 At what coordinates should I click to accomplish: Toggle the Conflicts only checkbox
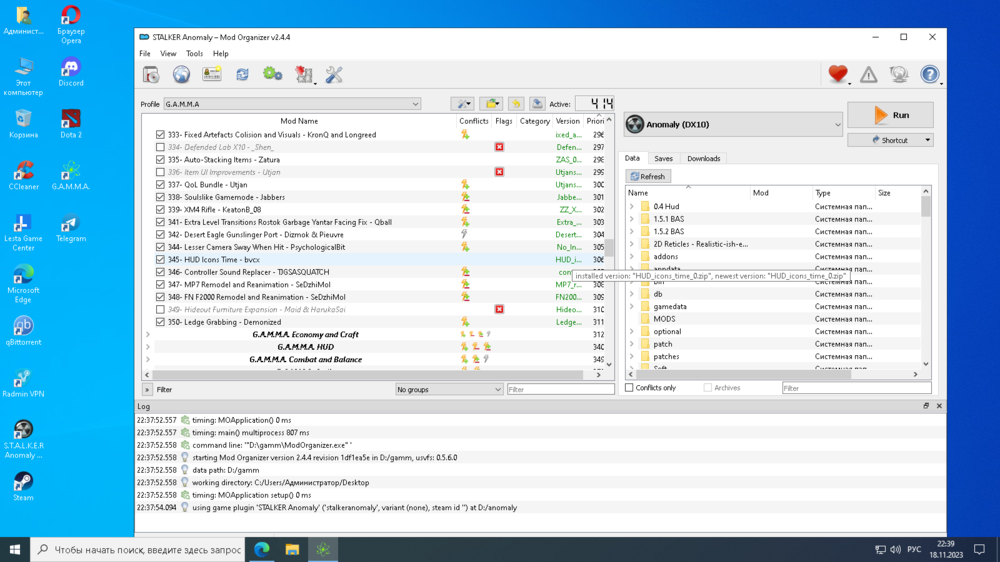(x=630, y=388)
